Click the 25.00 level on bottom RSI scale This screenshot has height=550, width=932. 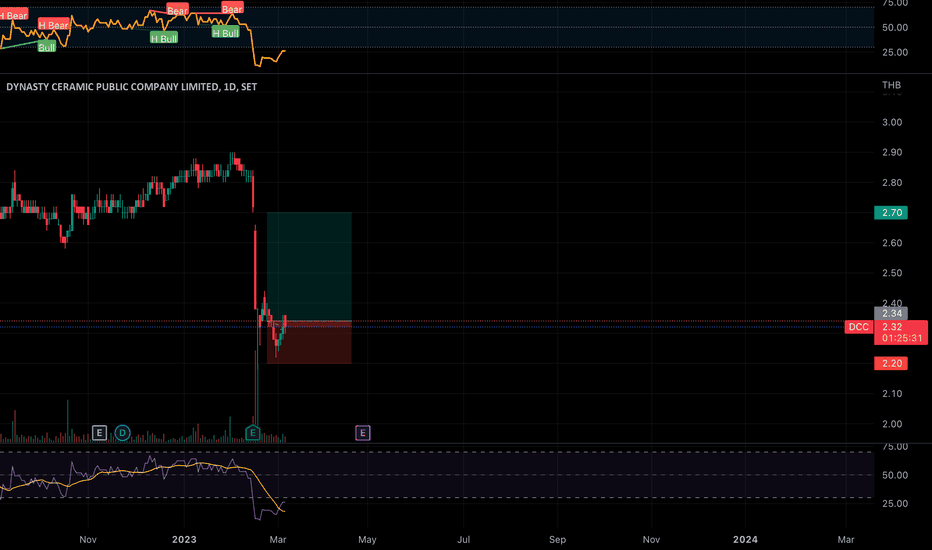pyautogui.click(x=895, y=504)
